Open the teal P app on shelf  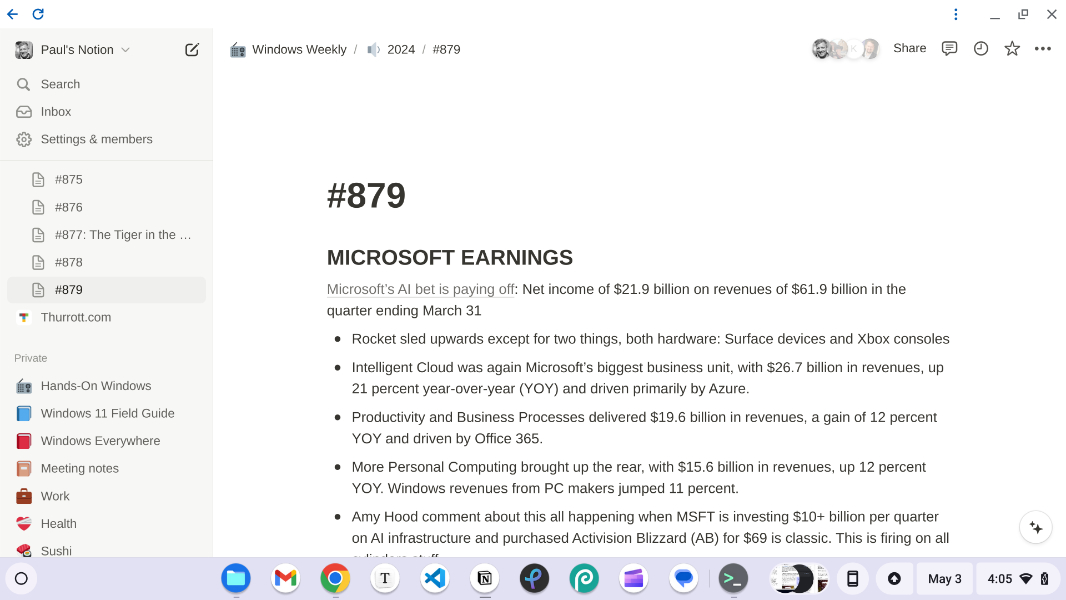[x=584, y=579]
